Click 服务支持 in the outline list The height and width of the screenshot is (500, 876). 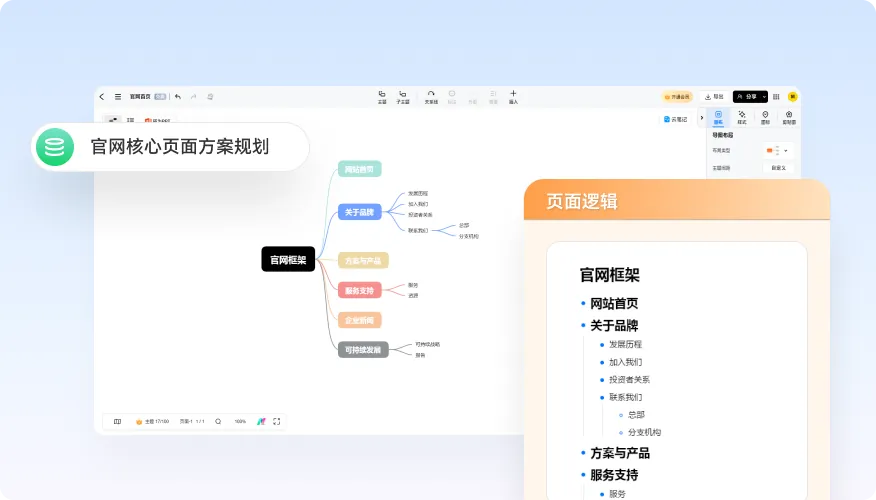tap(614, 475)
